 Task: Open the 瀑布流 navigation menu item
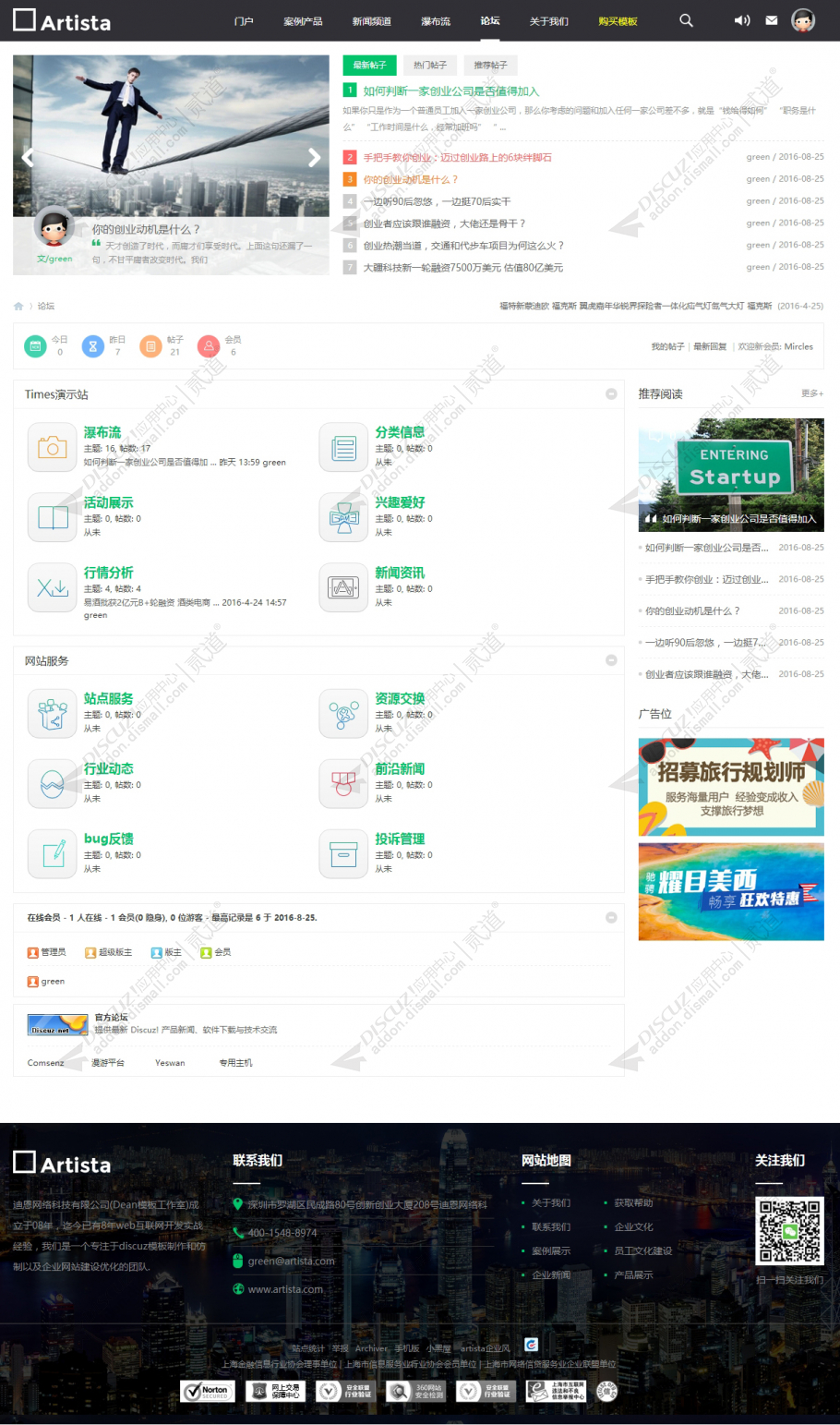click(436, 21)
